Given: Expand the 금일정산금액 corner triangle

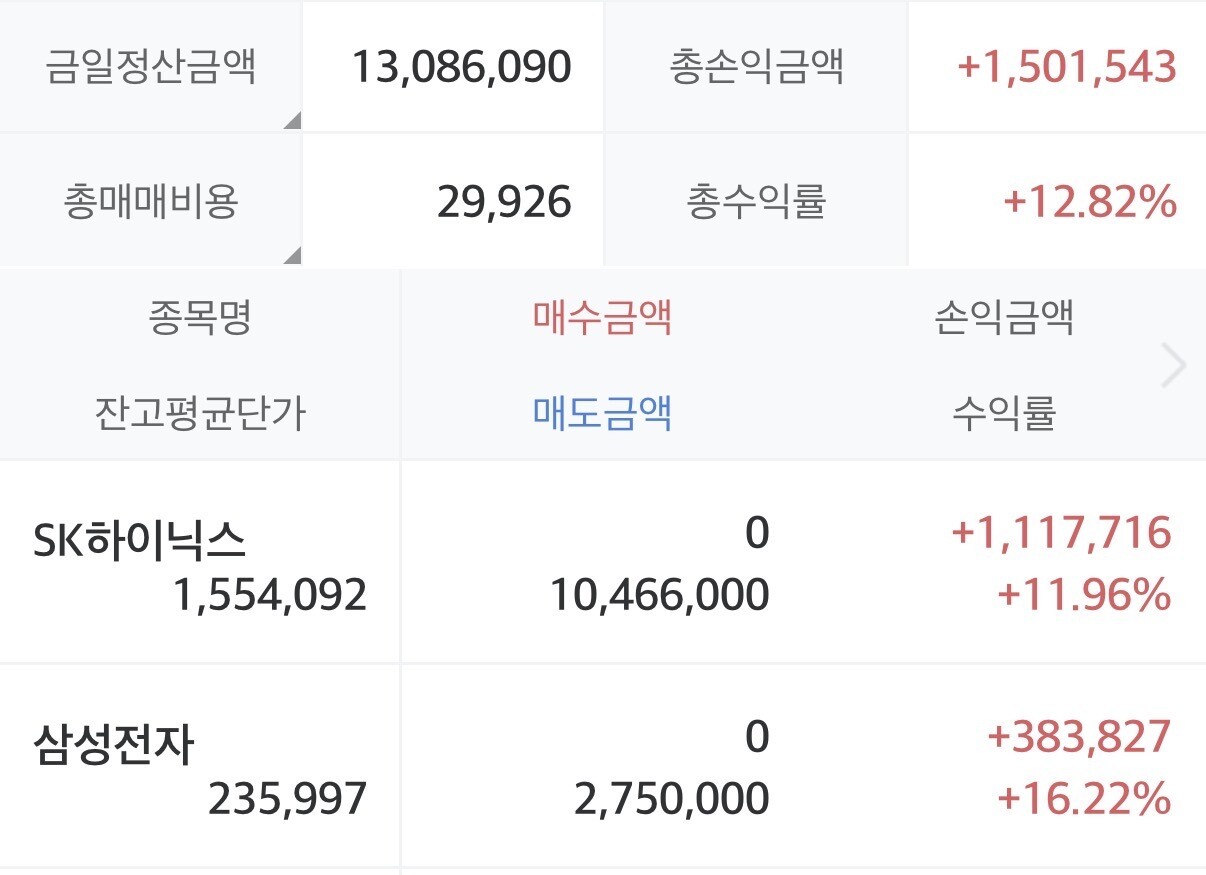Looking at the screenshot, I should pyautogui.click(x=292, y=121).
